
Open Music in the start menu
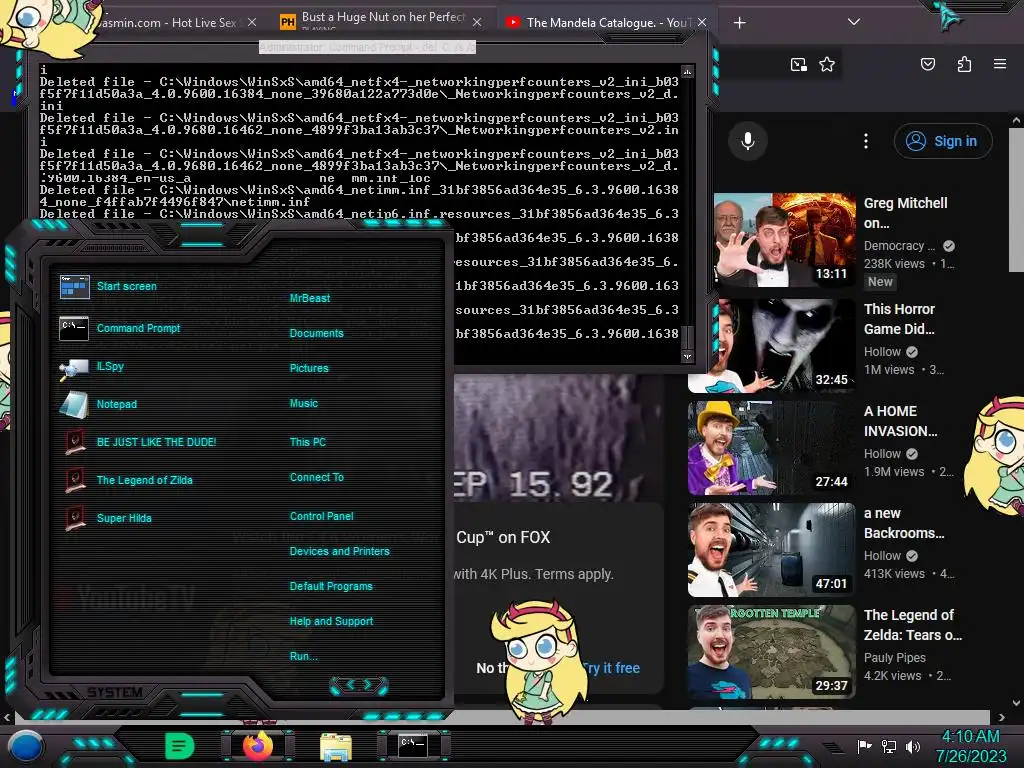pyautogui.click(x=304, y=404)
